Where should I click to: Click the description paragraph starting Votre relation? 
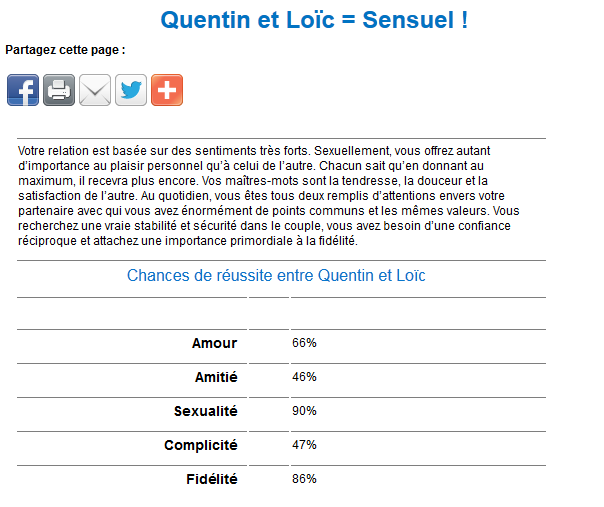pos(268,196)
